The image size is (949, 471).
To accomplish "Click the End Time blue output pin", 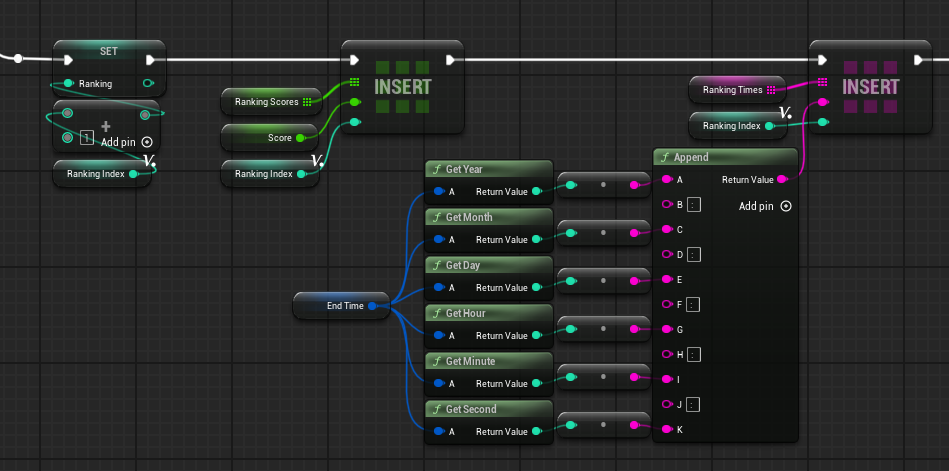I will pos(372,306).
